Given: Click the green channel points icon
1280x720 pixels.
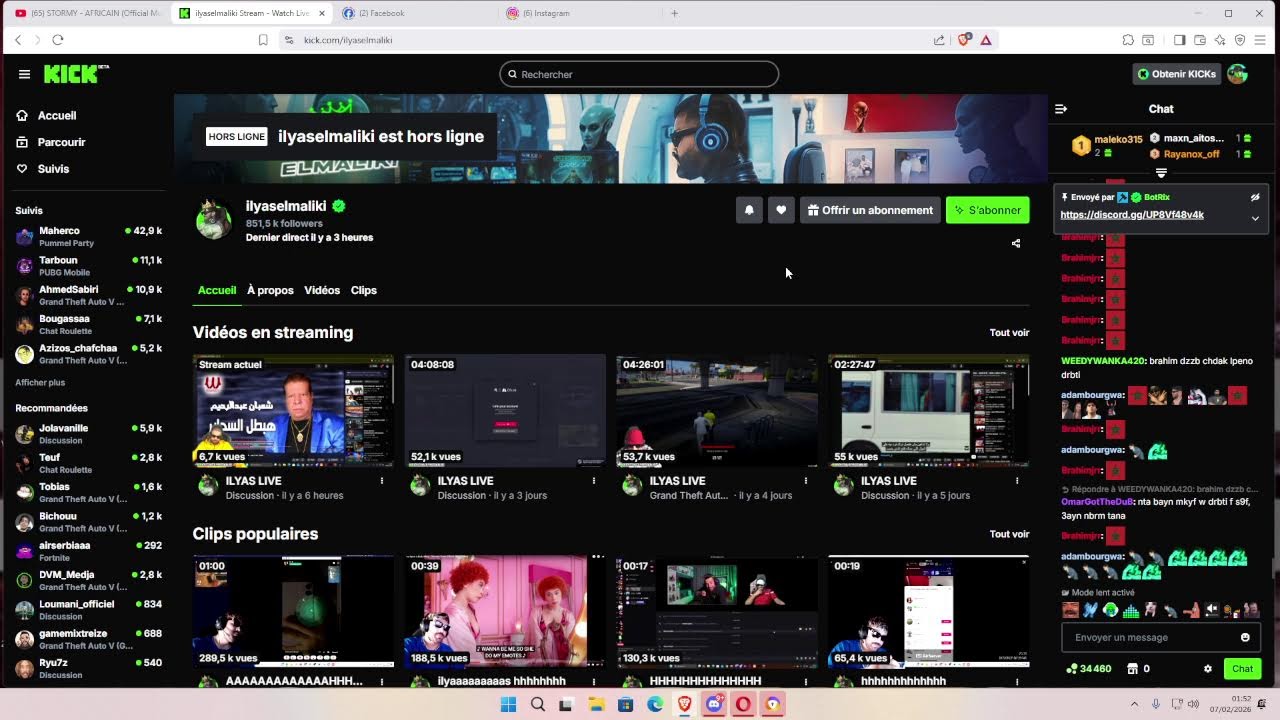Looking at the screenshot, I should tap(1072, 669).
